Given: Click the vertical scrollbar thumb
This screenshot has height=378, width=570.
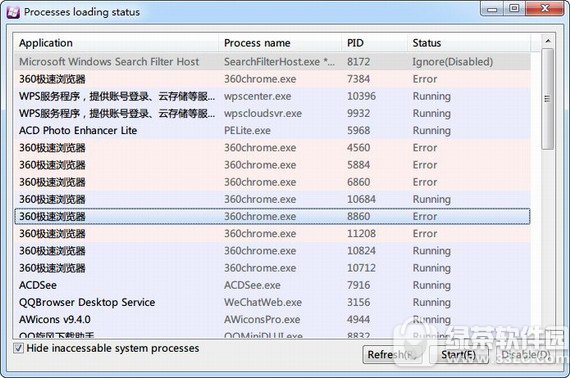Looking at the screenshot, I should pos(547,99).
